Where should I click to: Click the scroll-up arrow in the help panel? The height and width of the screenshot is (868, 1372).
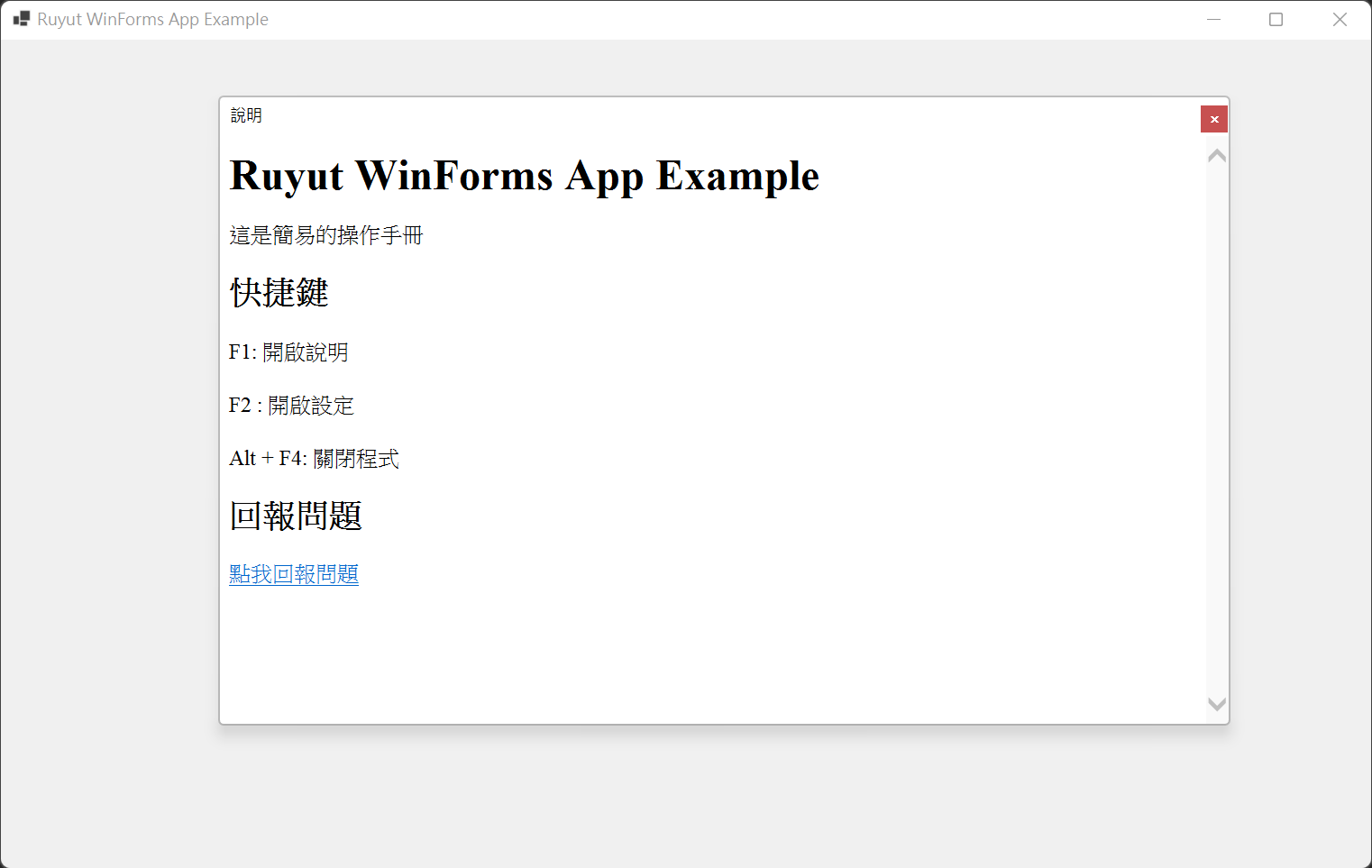click(x=1217, y=156)
